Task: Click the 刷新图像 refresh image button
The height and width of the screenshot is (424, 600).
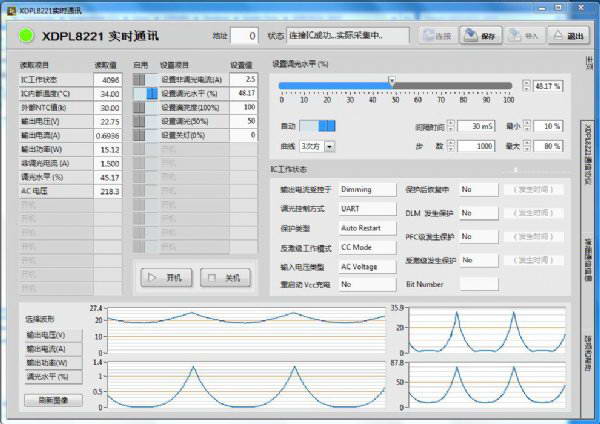Action: coord(53,400)
